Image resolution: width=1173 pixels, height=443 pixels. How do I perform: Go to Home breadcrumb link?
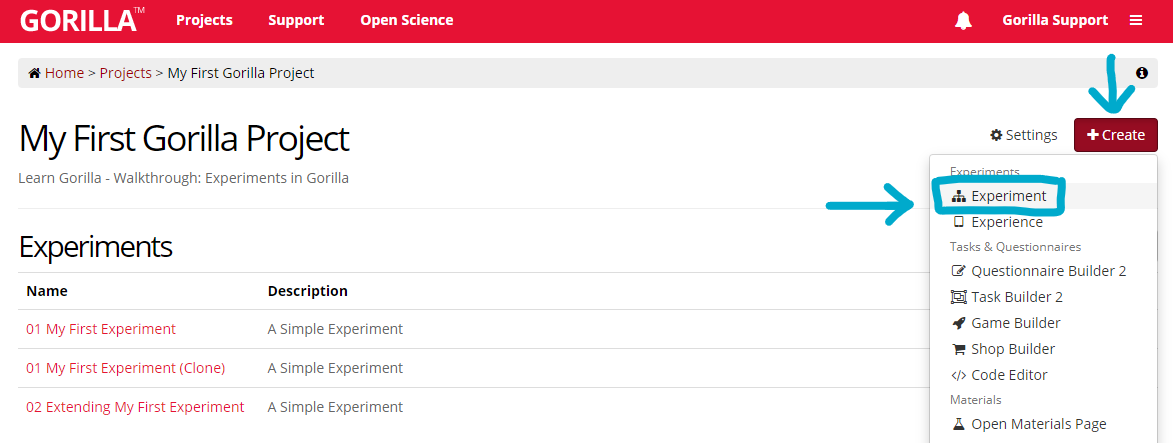pos(64,73)
